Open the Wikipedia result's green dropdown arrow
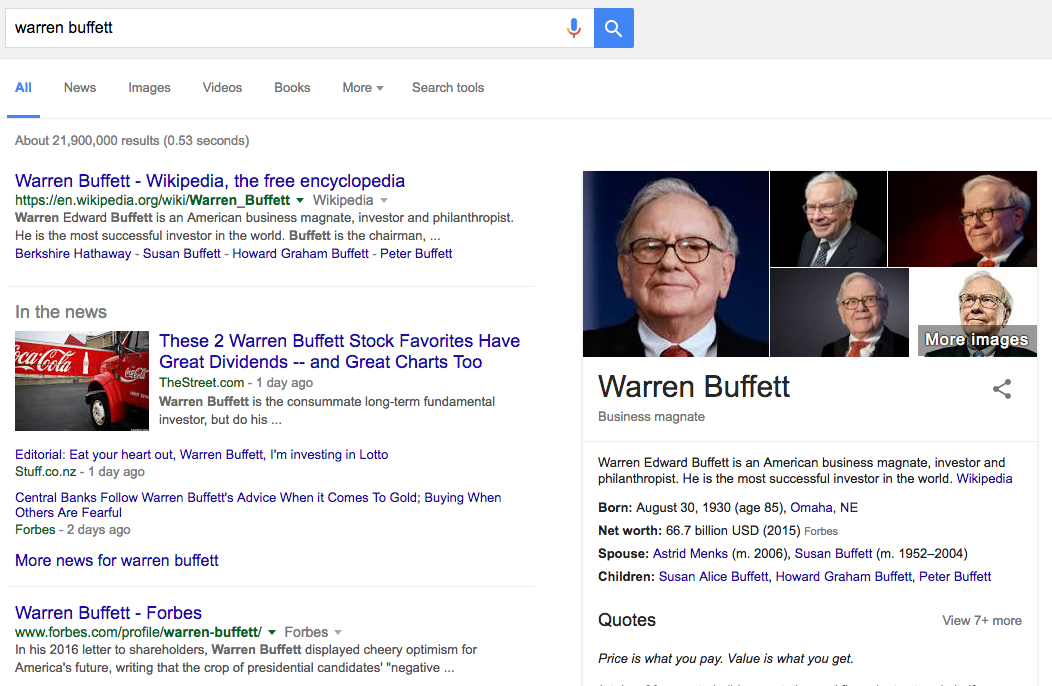The height and width of the screenshot is (686, 1052). point(300,201)
